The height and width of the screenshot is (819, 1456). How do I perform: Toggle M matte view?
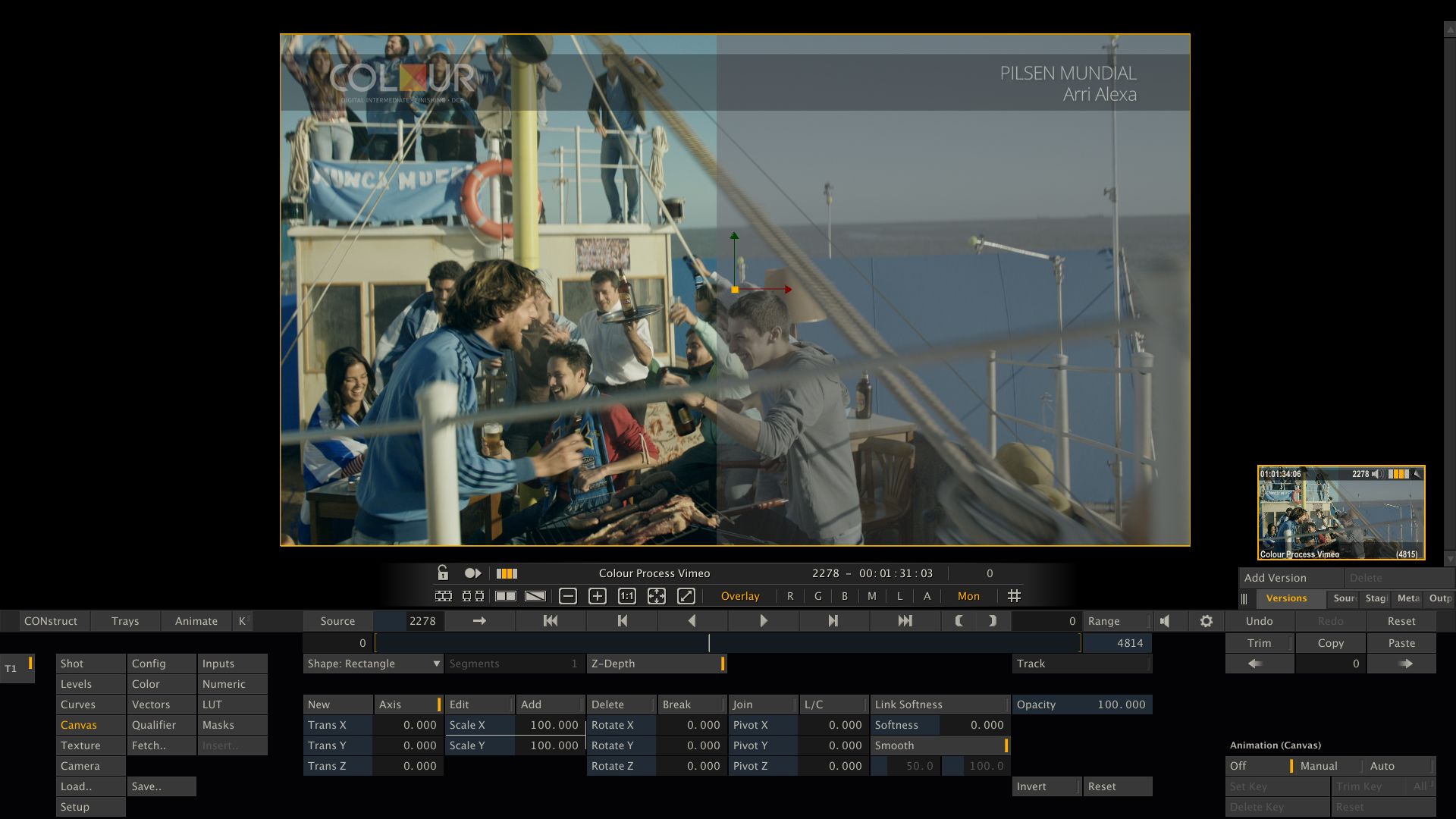click(872, 596)
